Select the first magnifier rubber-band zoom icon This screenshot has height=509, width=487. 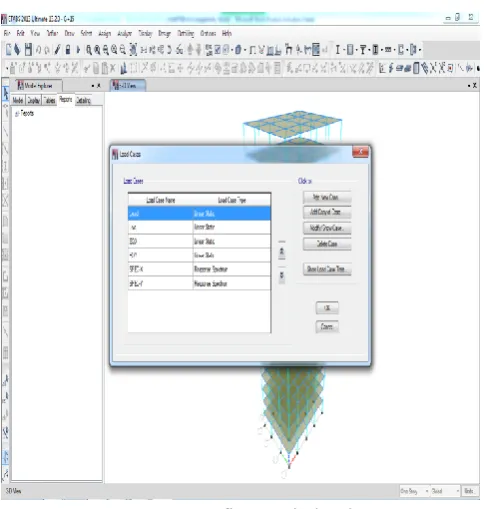click(89, 50)
